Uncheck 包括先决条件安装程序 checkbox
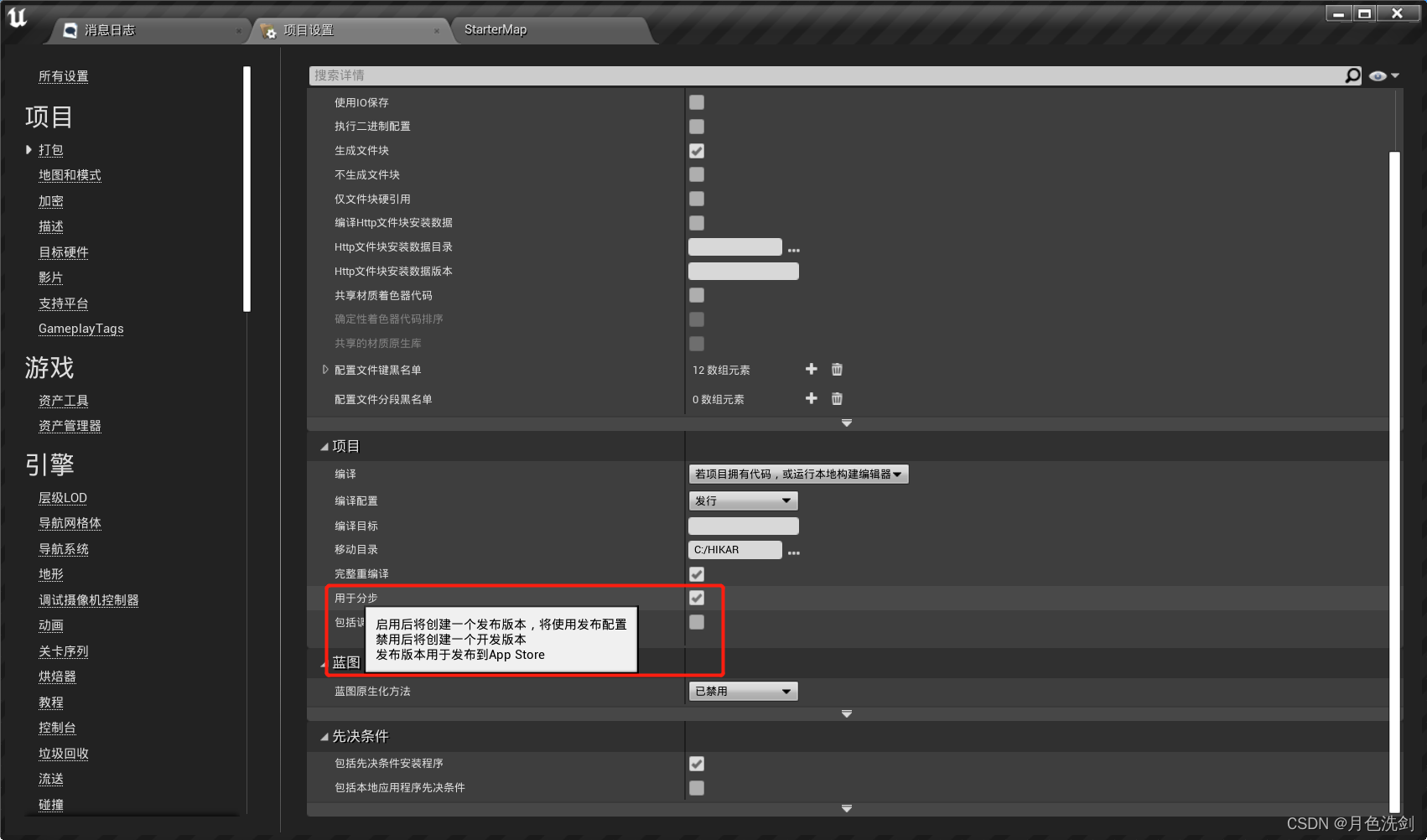Viewport: 1427px width, 840px height. pos(697,764)
